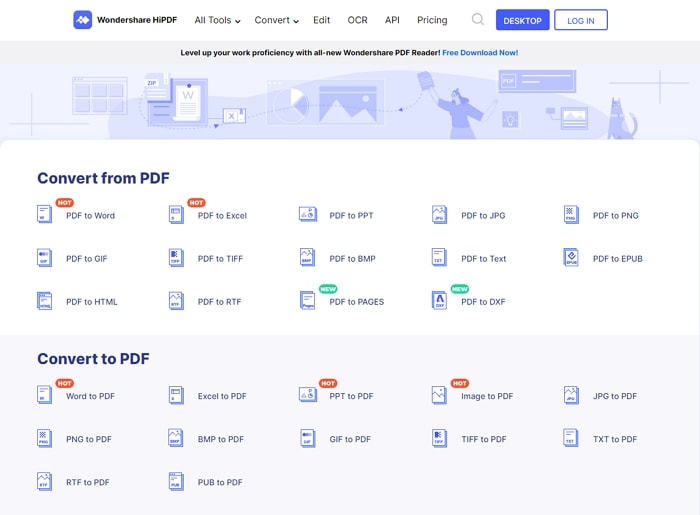Screen dimensions: 700x515
Task: Click the PDF to Word file icon
Action: [x=44, y=214]
